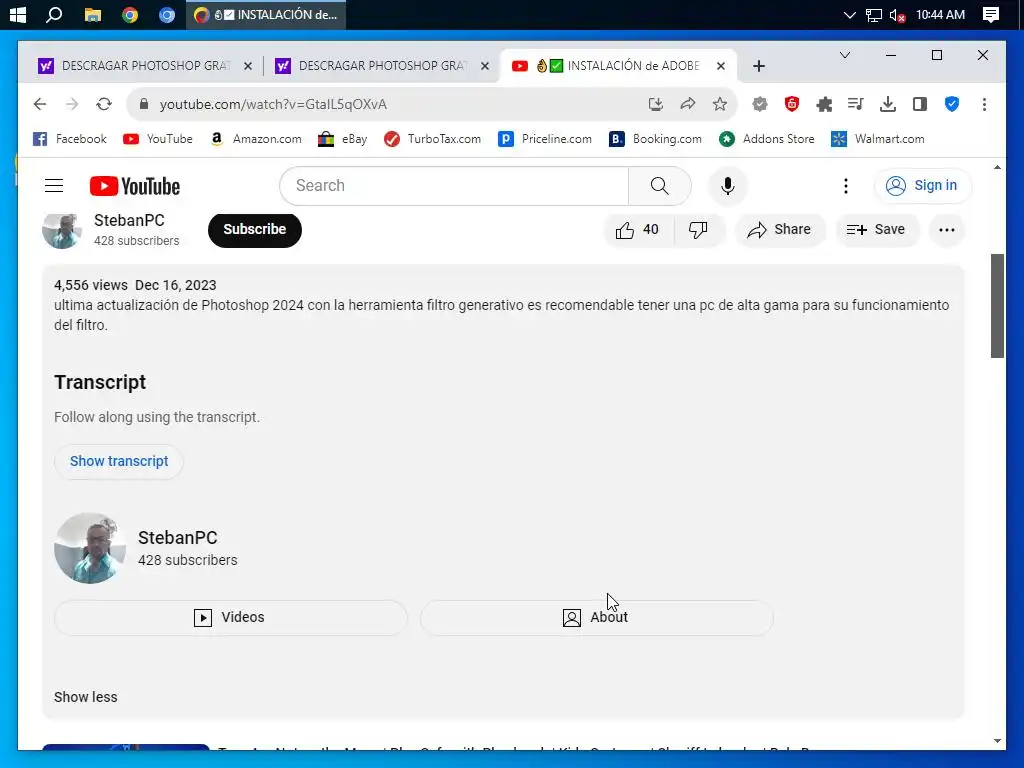Open the Priceline.com bookmark
Screen dimensions: 1024x768
[x=545, y=139]
